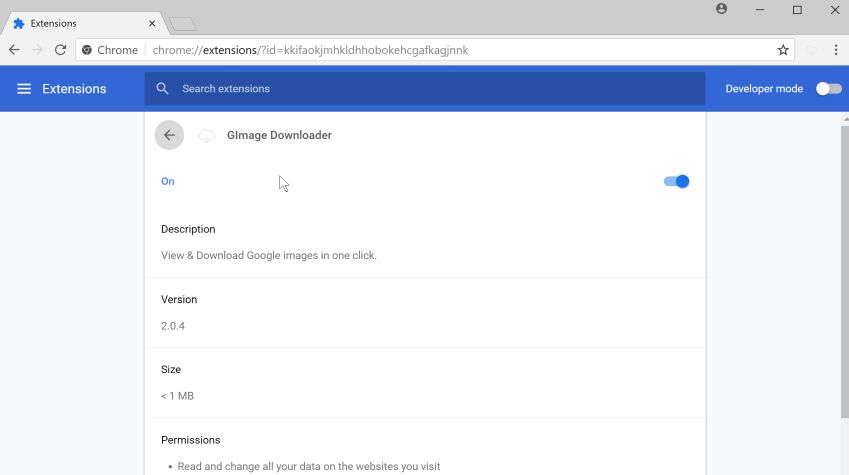This screenshot has width=849, height=475.
Task: Click the Version heading
Action: pyautogui.click(x=179, y=300)
